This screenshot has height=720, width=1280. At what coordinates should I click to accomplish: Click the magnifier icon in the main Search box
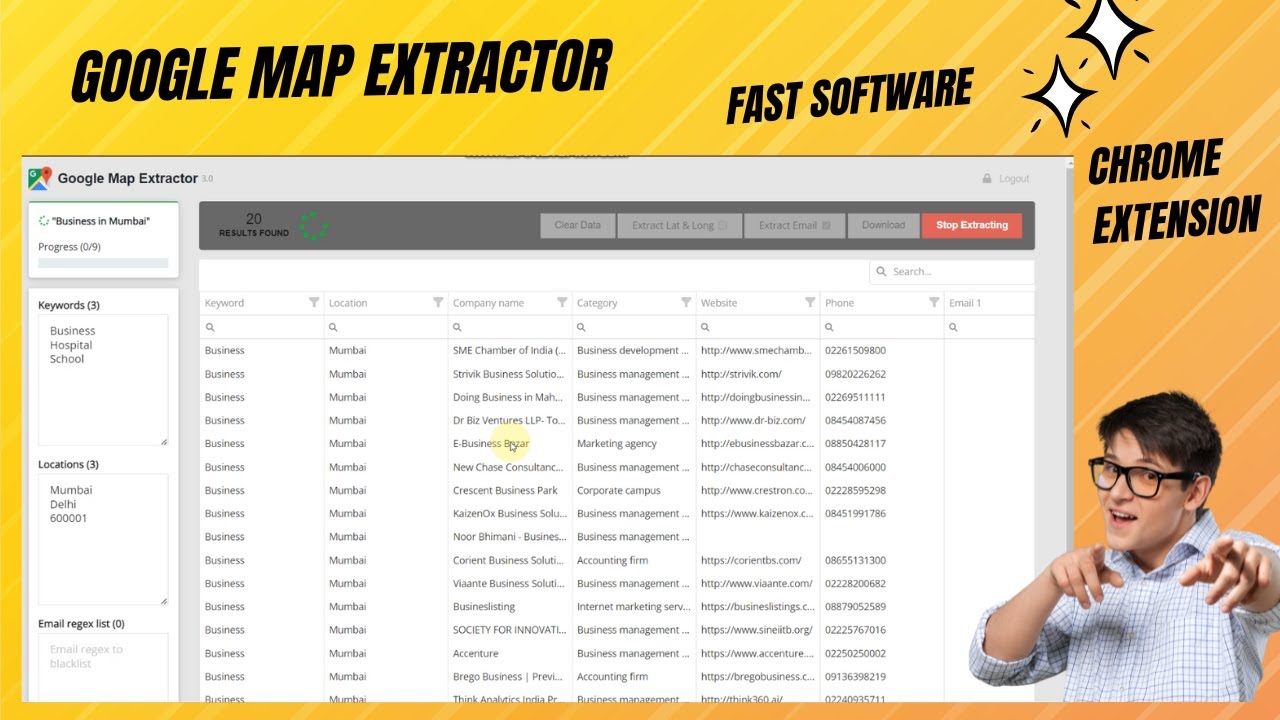882,271
